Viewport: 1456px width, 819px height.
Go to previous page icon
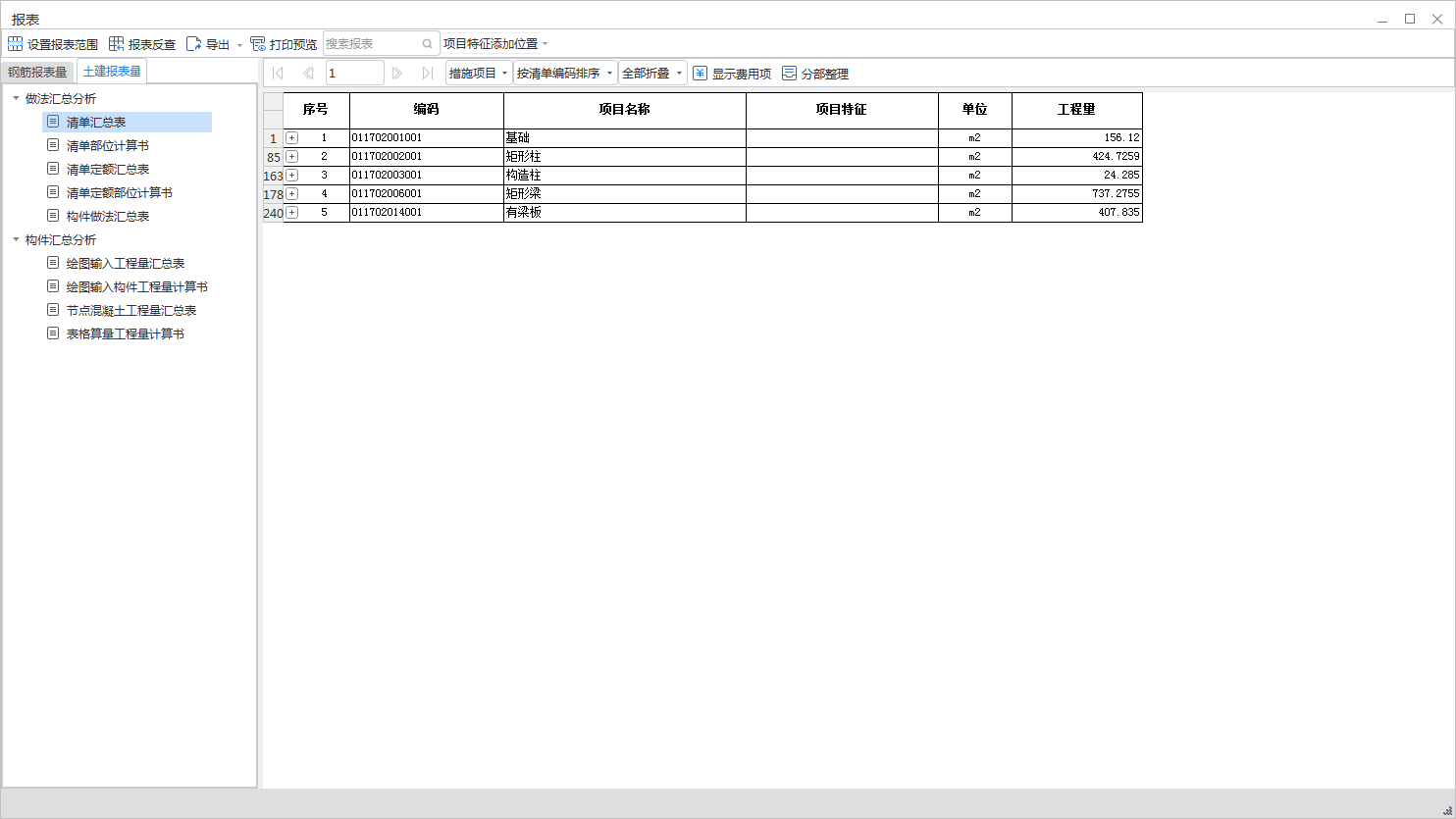tap(308, 73)
